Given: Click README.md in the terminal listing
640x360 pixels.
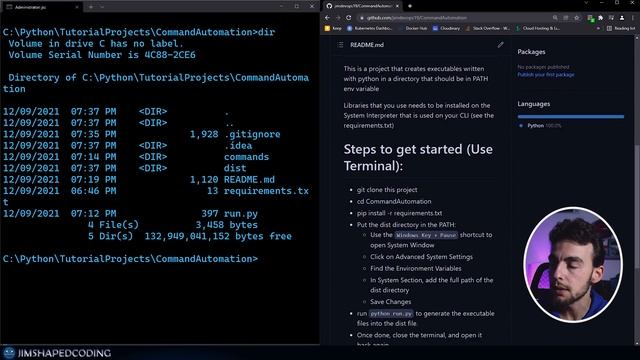Looking at the screenshot, I should [249, 180].
